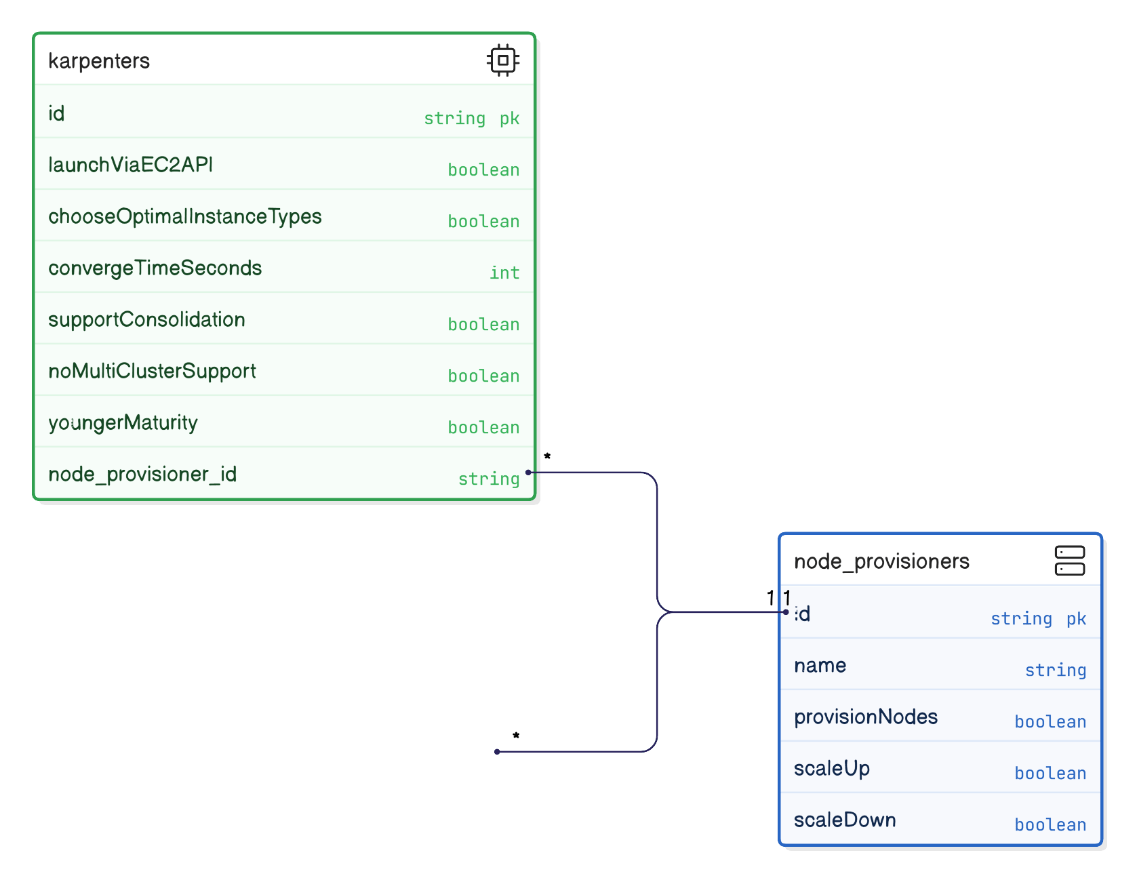
Task: Select the chooseOptimalInstanceTypes field
Action: pyautogui.click(x=284, y=216)
